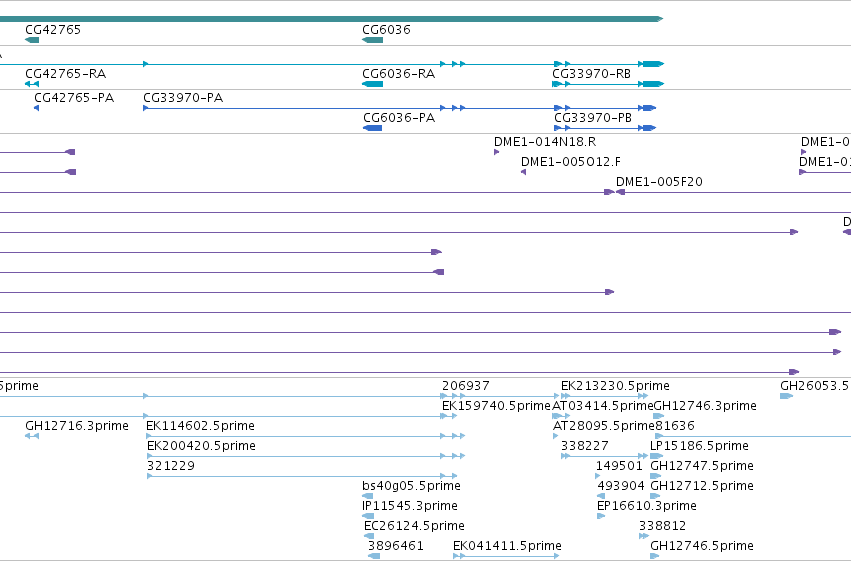Select CG6036-PA feature
The height and width of the screenshot is (561, 851).
click(399, 118)
